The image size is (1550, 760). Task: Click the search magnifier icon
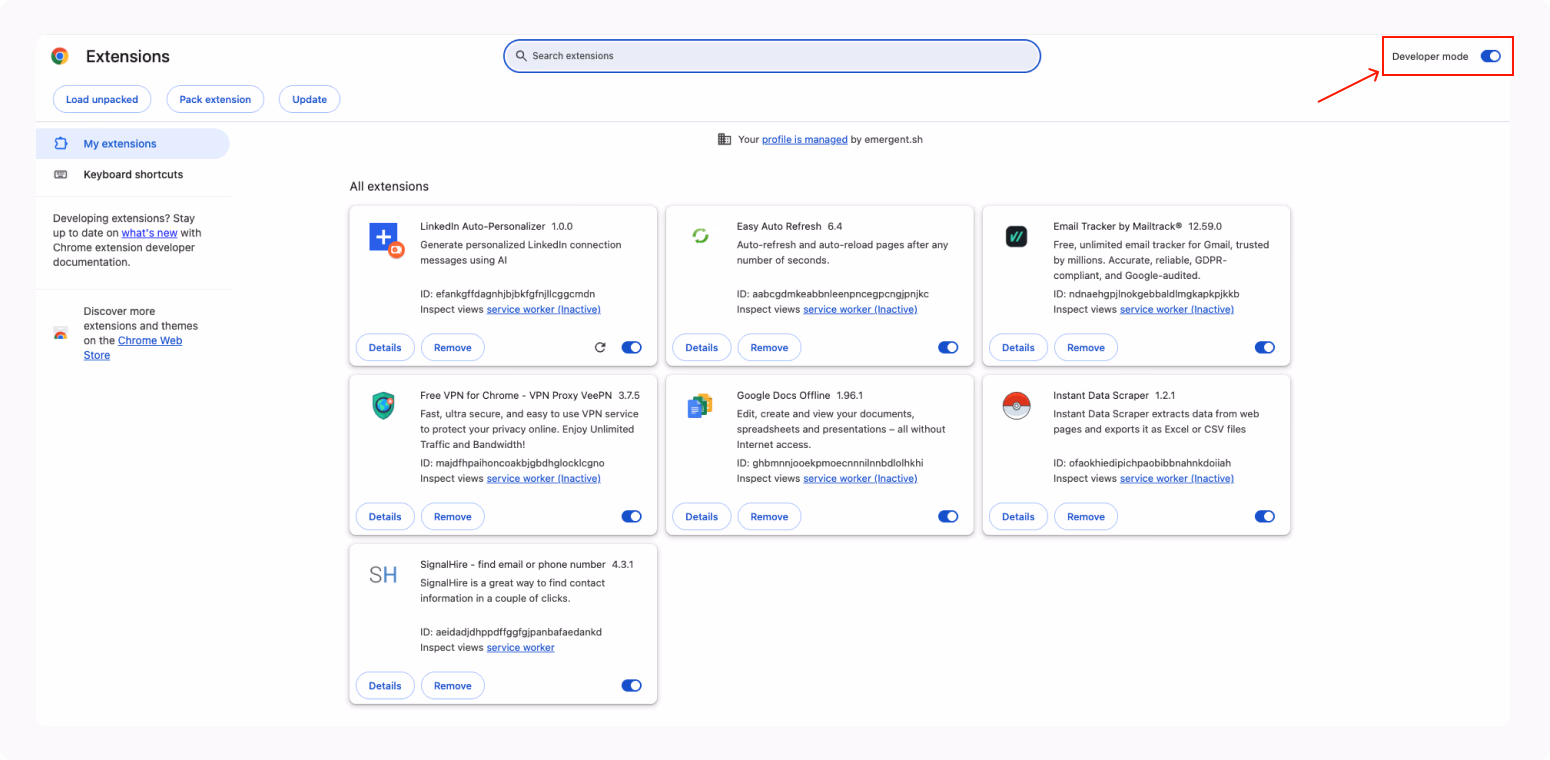[x=521, y=56]
